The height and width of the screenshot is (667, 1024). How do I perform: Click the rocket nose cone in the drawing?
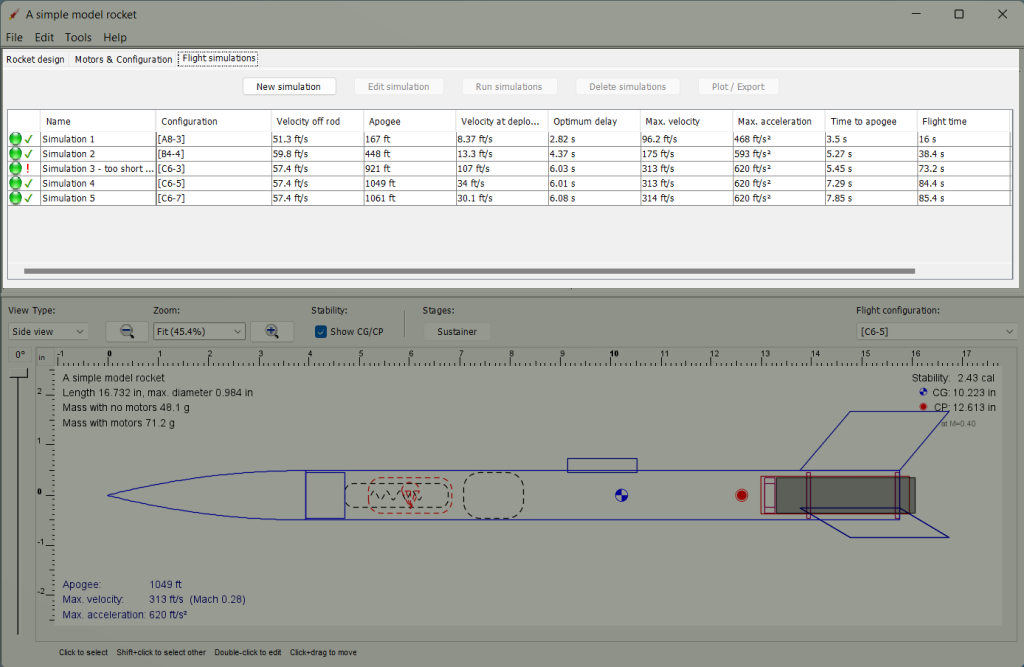[x=200, y=493]
